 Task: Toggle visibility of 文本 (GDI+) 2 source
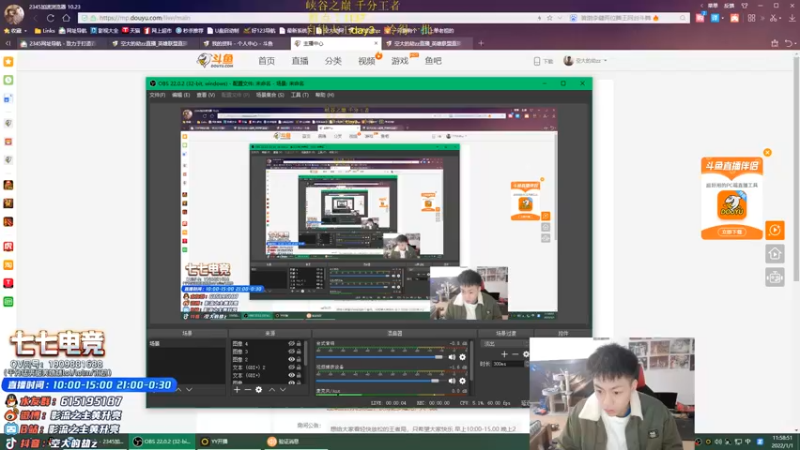pyautogui.click(x=291, y=367)
